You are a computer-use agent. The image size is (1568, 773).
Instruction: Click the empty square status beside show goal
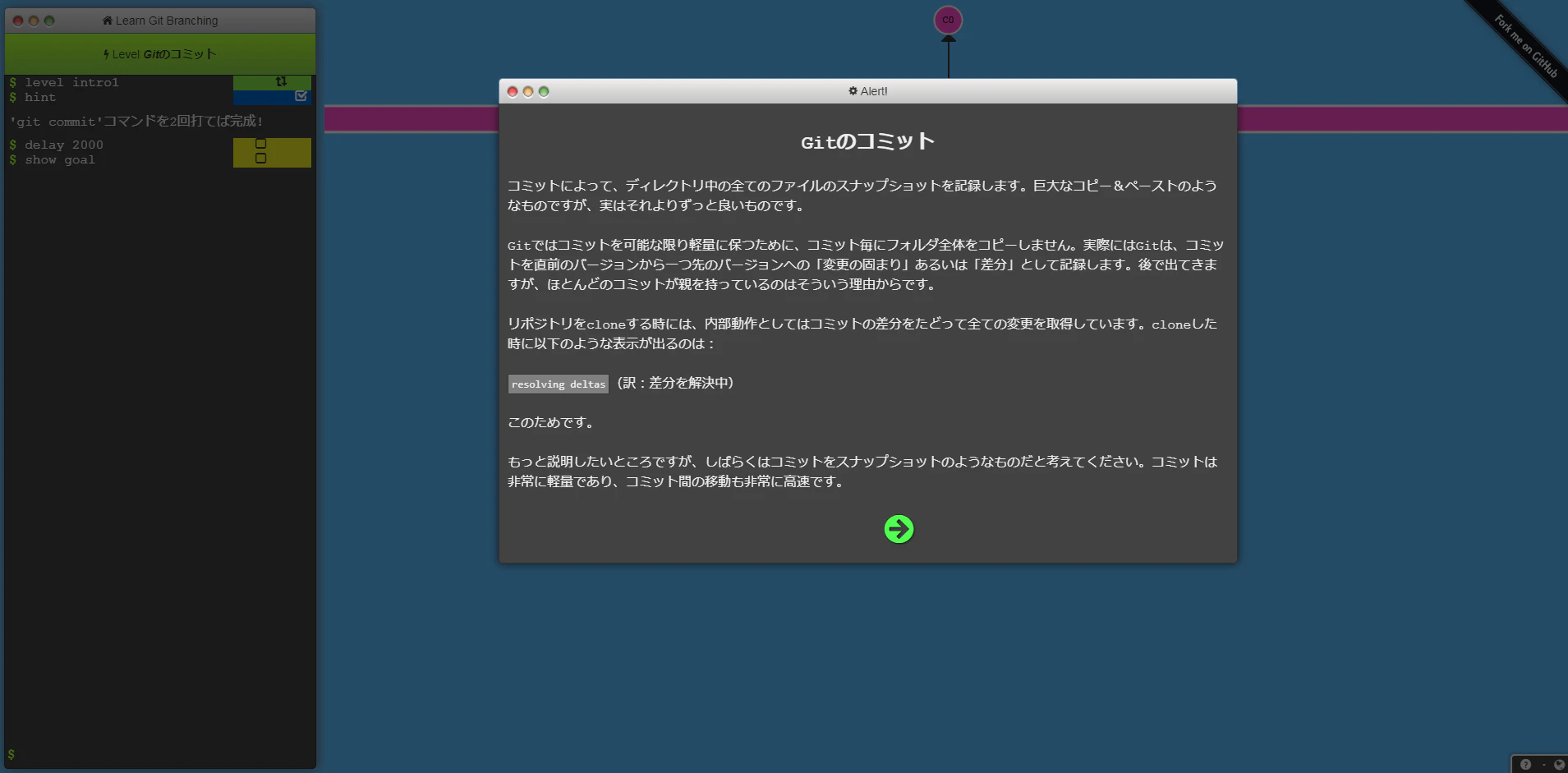pos(260,159)
